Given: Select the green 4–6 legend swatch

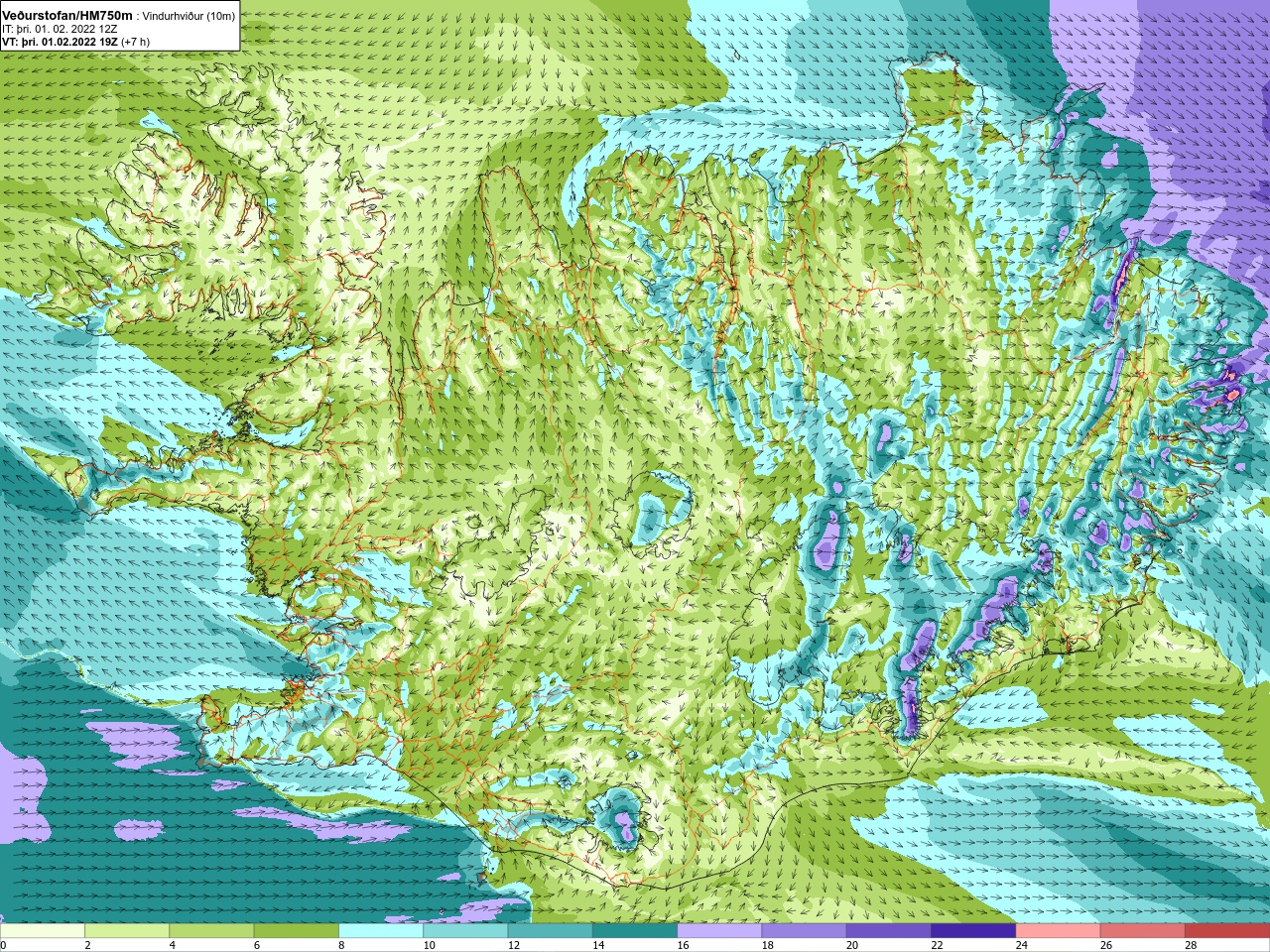Looking at the screenshot, I should pos(211,931).
